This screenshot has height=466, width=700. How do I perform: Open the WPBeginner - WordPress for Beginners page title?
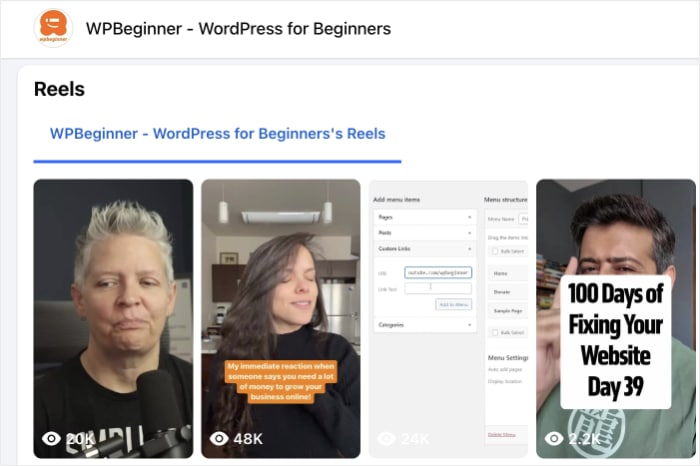coord(238,29)
